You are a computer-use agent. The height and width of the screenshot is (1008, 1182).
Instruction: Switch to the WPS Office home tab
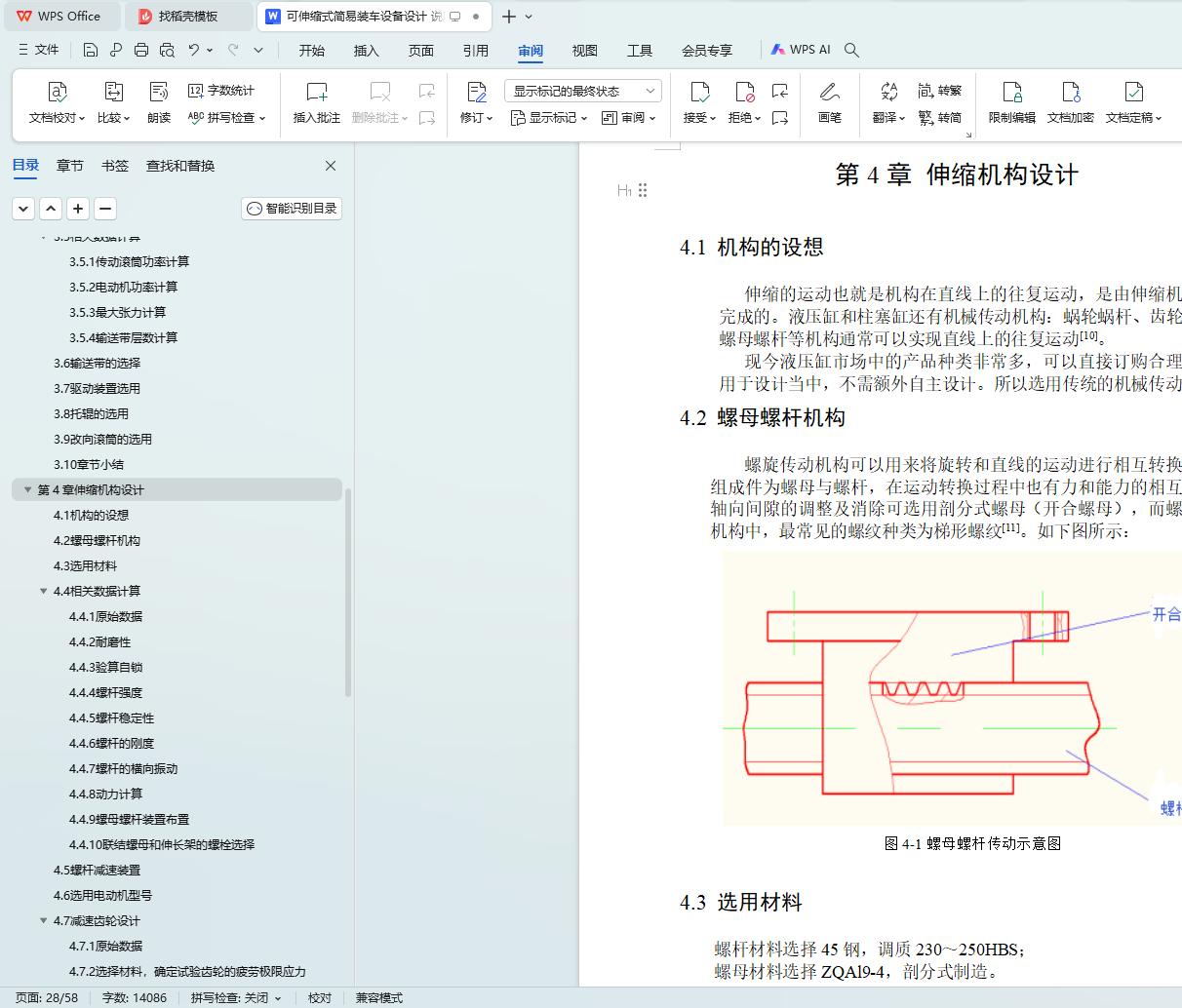[x=60, y=17]
